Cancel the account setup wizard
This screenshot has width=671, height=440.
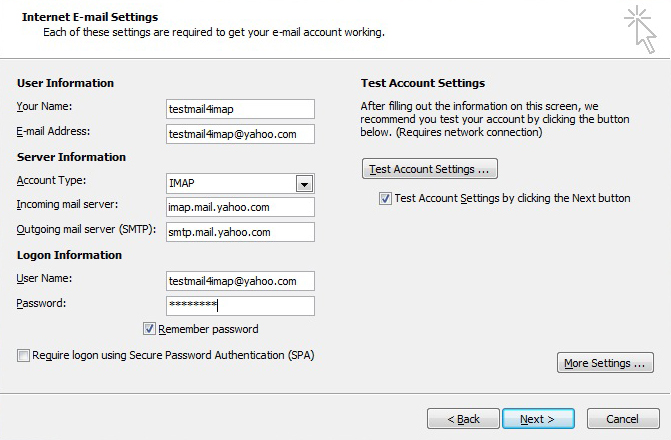[623, 419]
